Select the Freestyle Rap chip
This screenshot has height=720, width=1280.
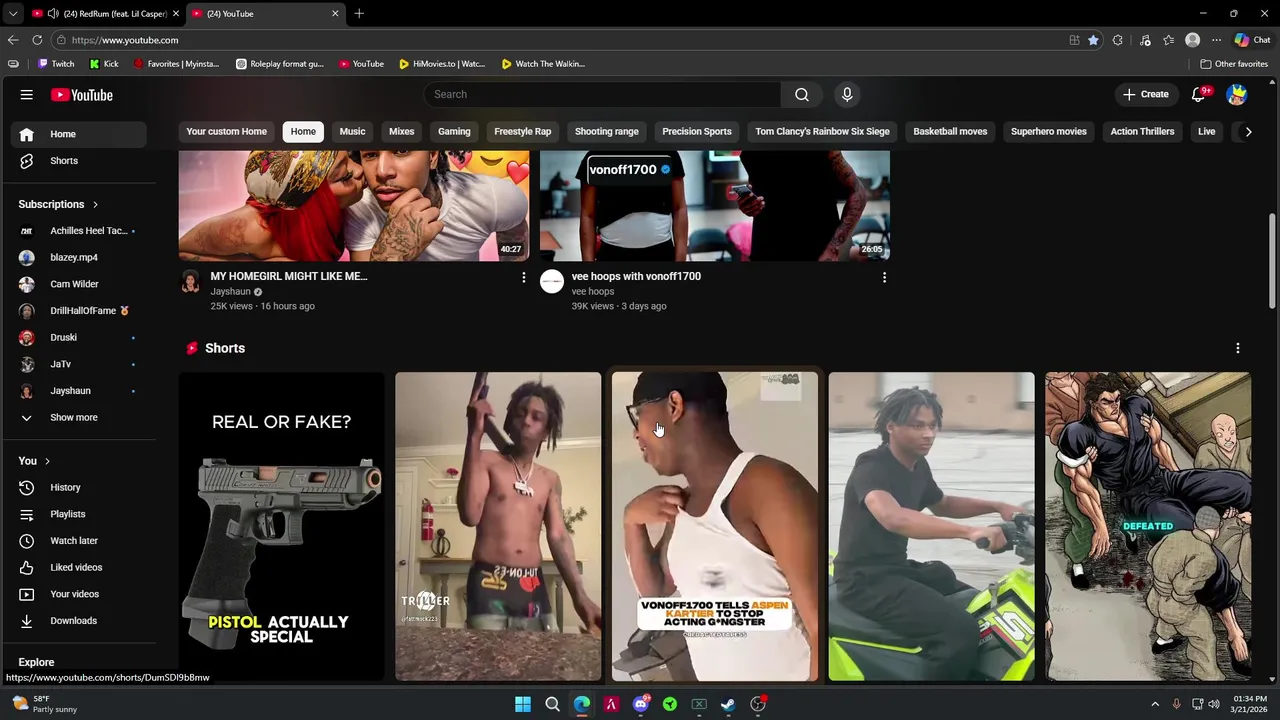coord(522,131)
